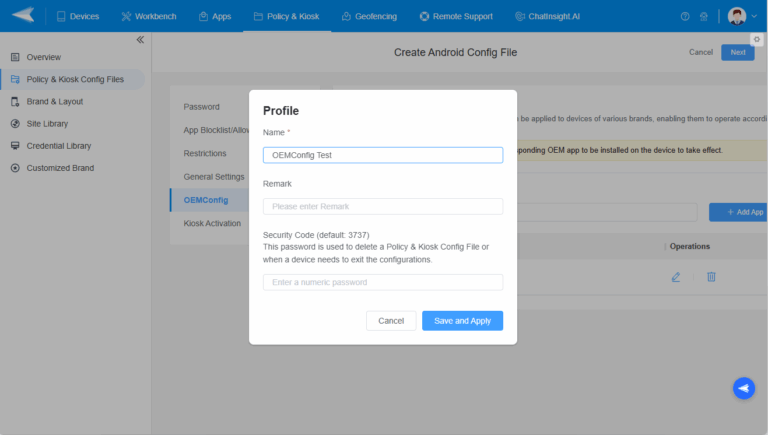
Task: Open Site Library
Action: click(47, 123)
